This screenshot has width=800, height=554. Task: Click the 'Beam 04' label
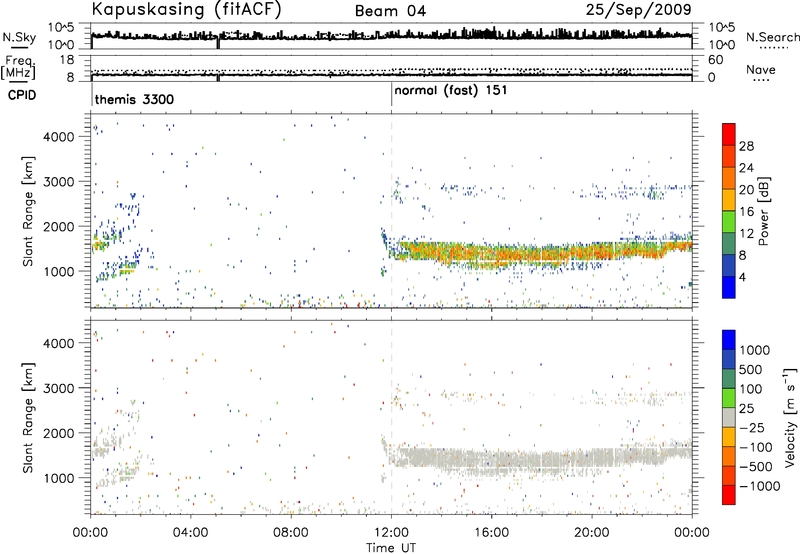pyautogui.click(x=390, y=11)
